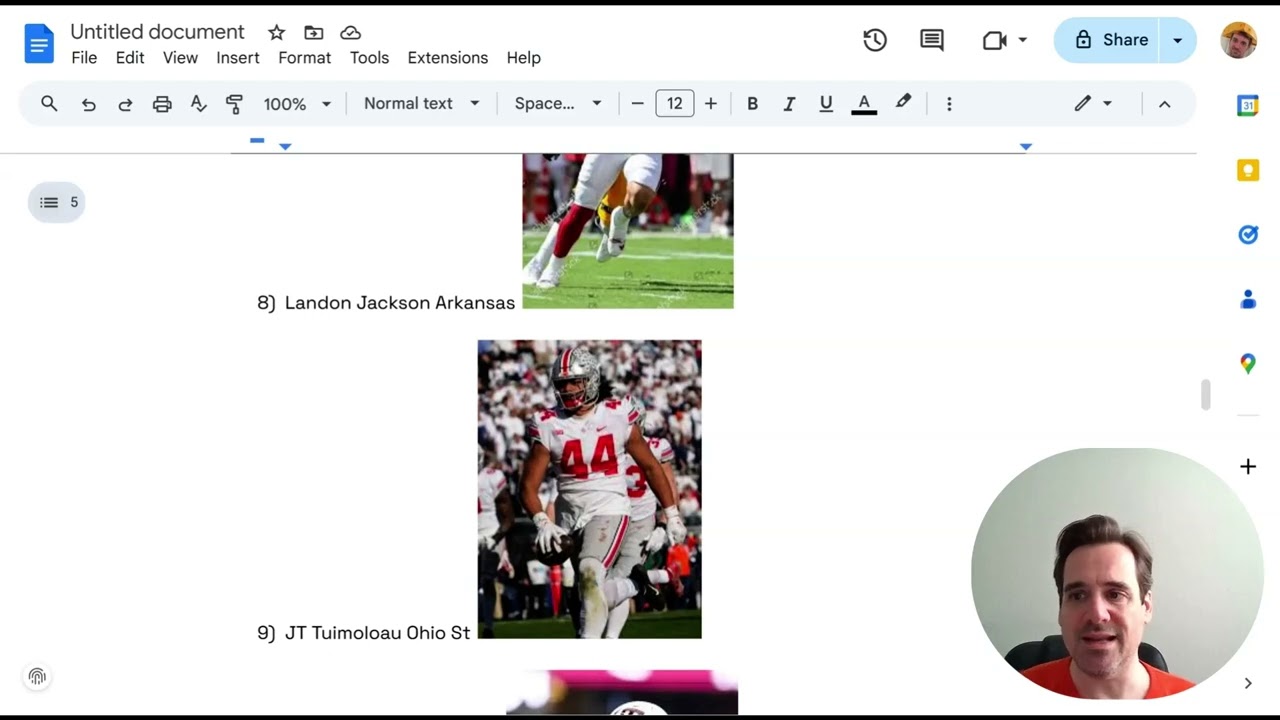Open the Format menu
The width and height of the screenshot is (1280, 720).
(304, 58)
